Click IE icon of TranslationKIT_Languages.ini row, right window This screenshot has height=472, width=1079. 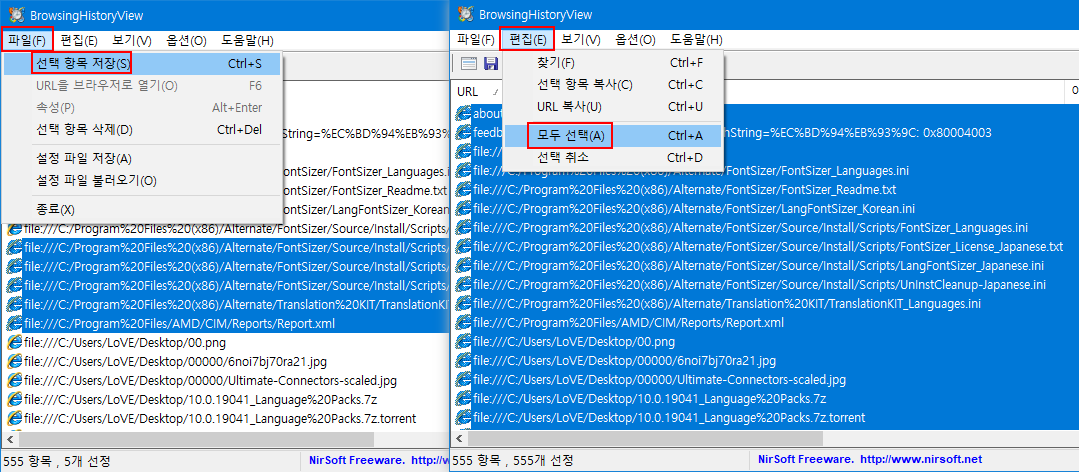(464, 303)
